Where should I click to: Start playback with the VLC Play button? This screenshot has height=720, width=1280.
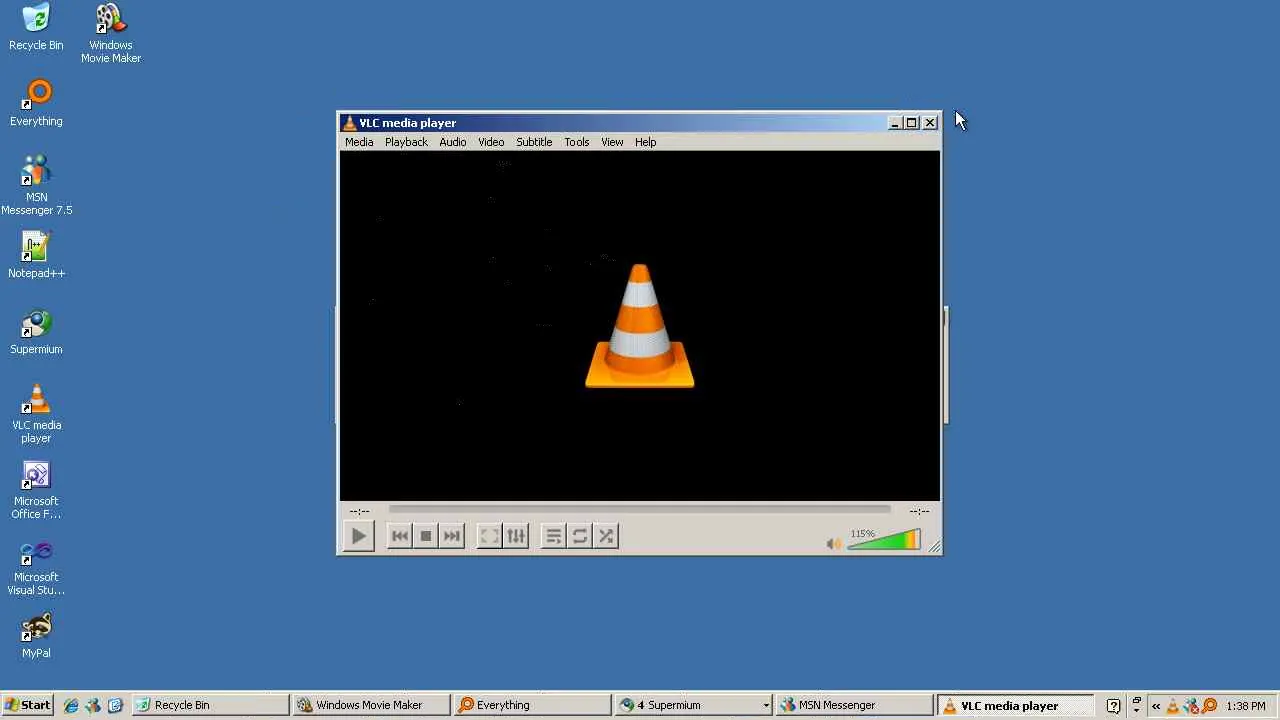click(x=358, y=536)
